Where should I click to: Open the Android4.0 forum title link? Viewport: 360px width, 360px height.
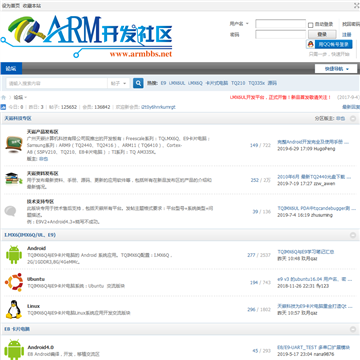(x=41, y=347)
